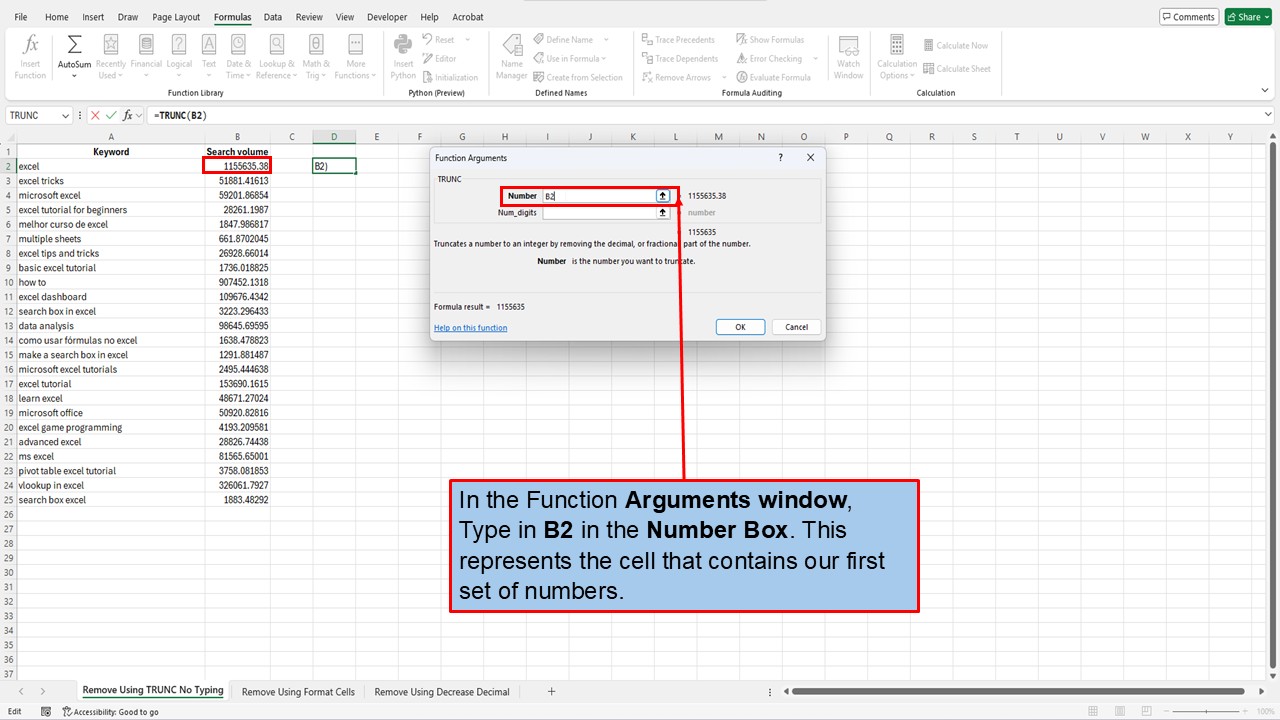Click the Evaluate Formula icon
This screenshot has height=720, width=1280.
click(x=776, y=77)
